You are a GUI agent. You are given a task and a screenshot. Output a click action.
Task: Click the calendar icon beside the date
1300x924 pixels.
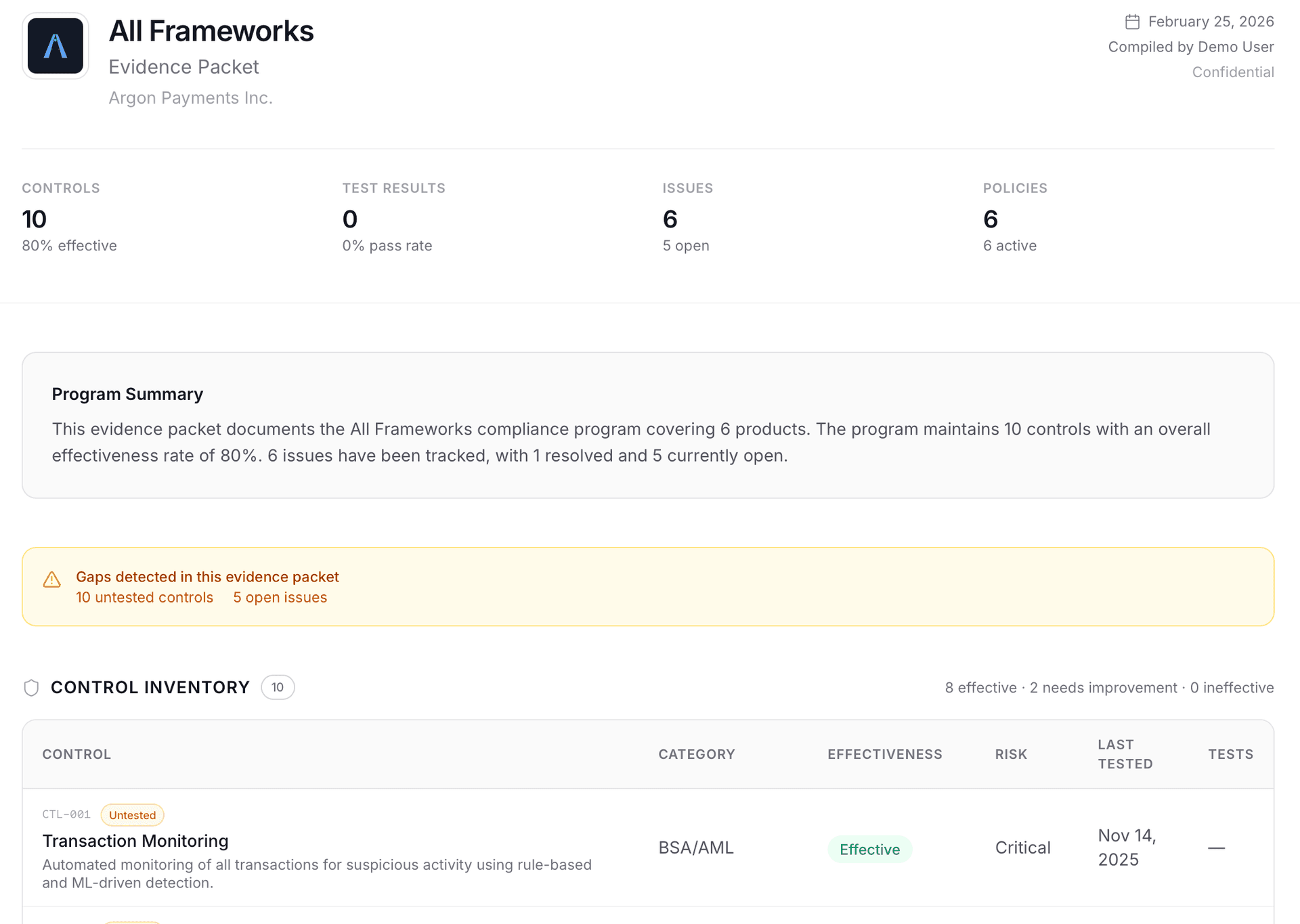coord(1132,22)
